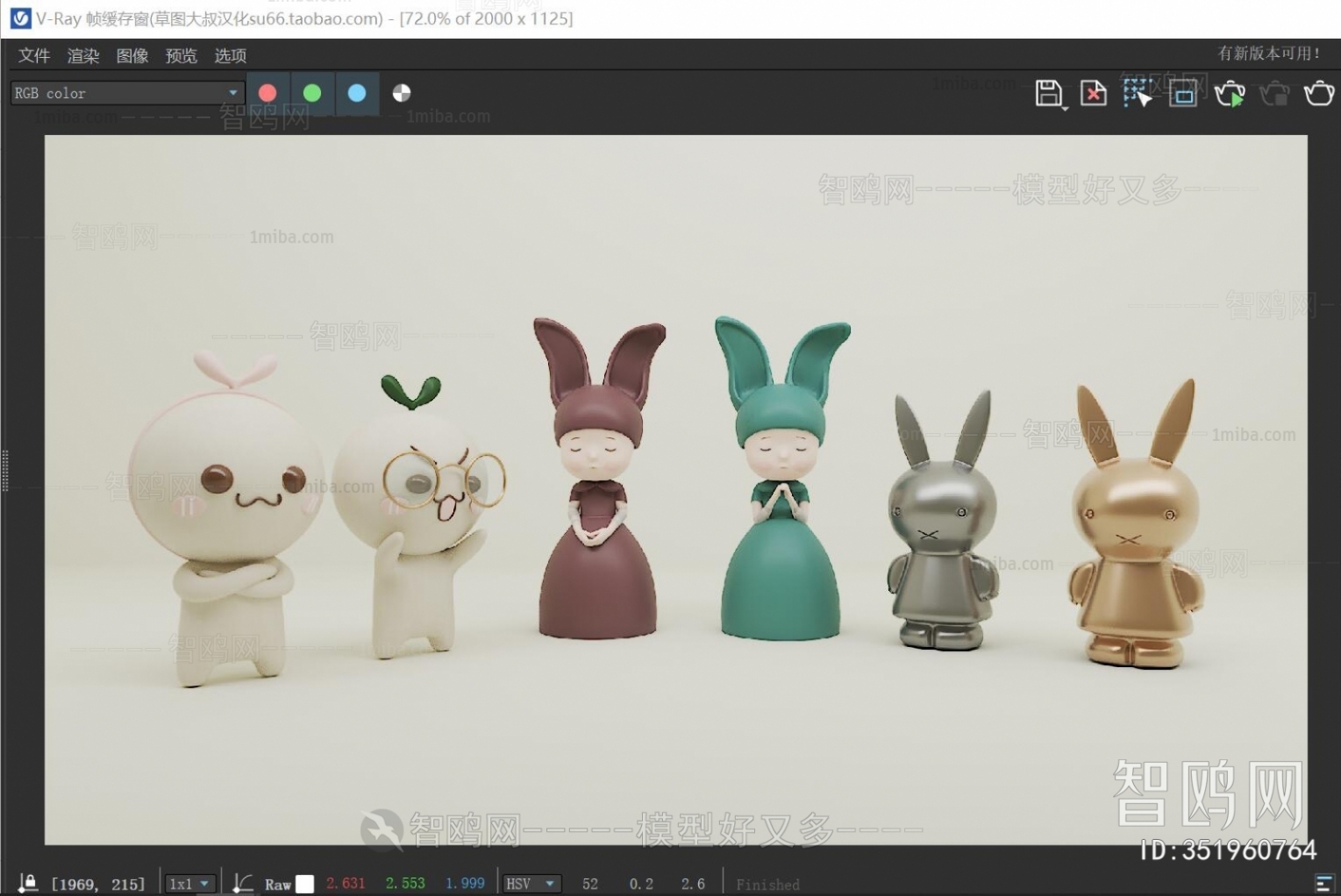This screenshot has height=896, width=1341.
Task: Click the white color swatch next to Raw
Action: pyautogui.click(x=304, y=884)
